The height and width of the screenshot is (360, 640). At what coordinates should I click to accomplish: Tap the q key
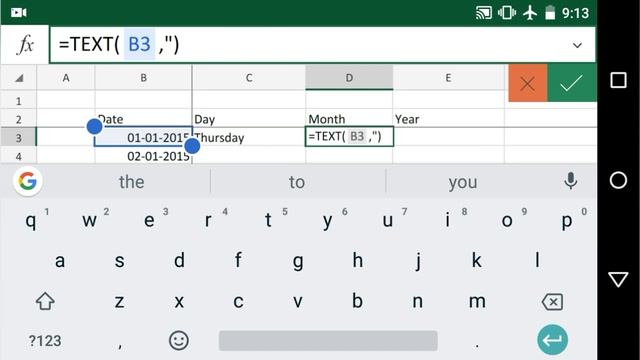point(31,220)
